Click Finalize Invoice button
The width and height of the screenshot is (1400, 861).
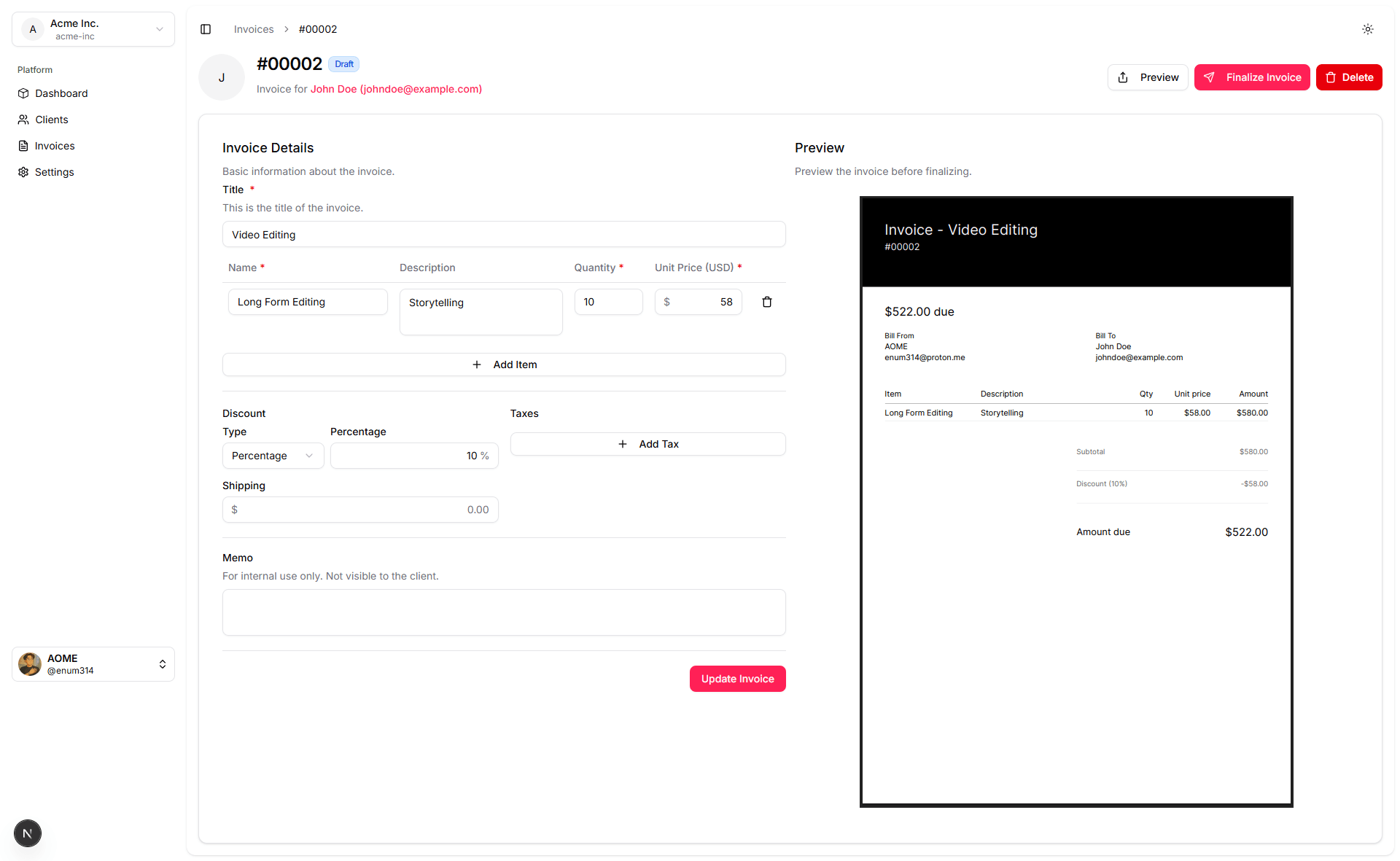click(x=1252, y=77)
